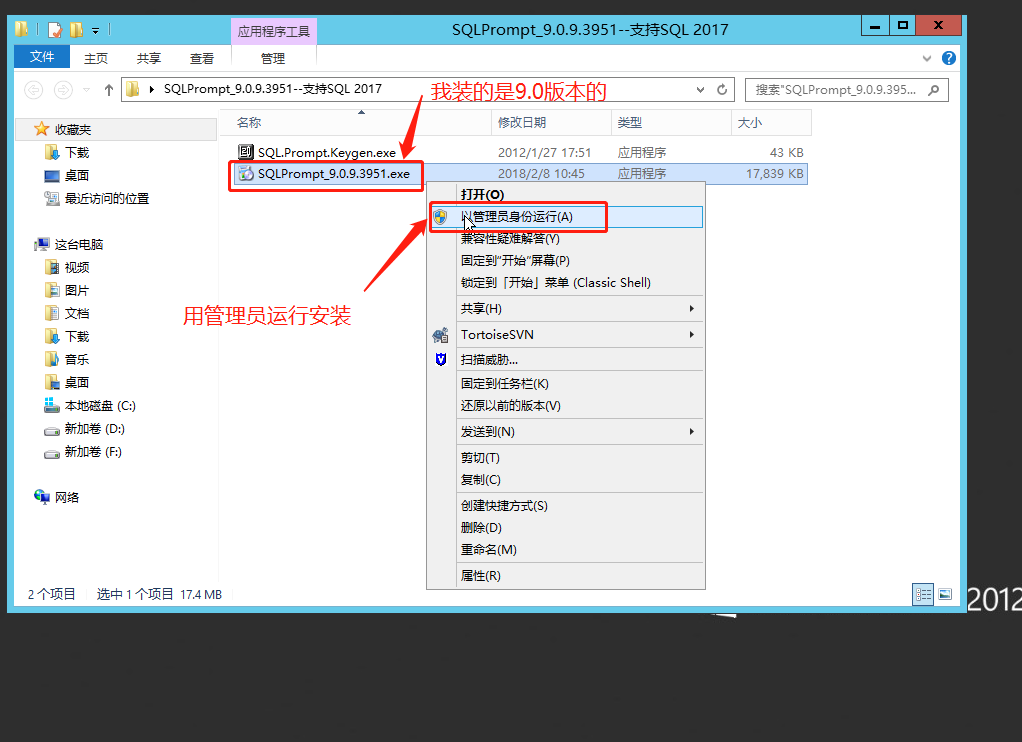Expand the address bar history dropdown
The width and height of the screenshot is (1022, 742).
pyautogui.click(x=700, y=90)
